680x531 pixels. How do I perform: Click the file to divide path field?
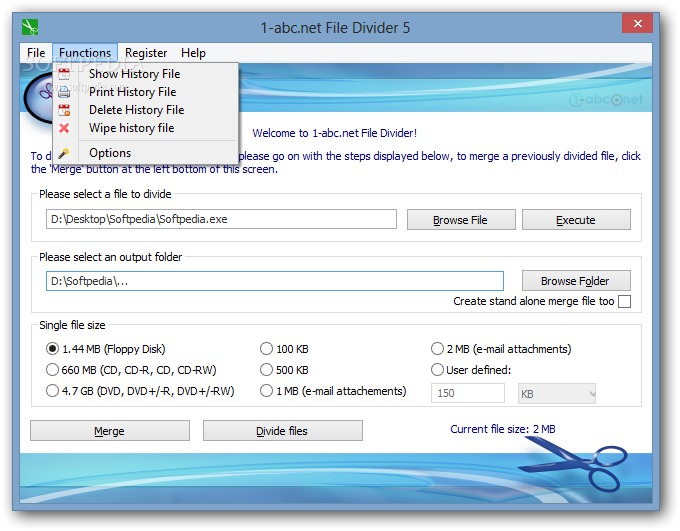click(221, 219)
